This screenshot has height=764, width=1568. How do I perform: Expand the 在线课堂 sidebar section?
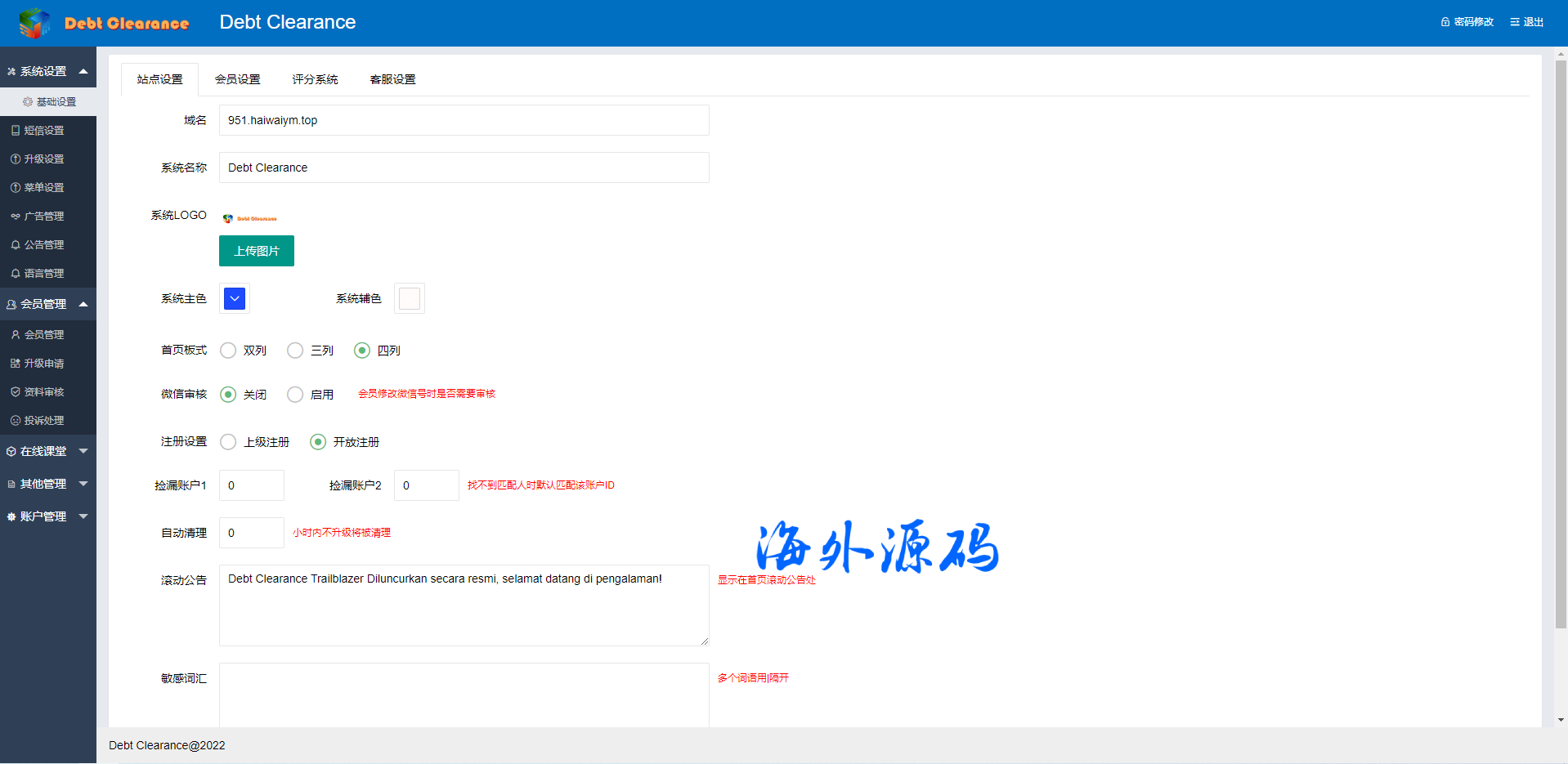[47, 451]
